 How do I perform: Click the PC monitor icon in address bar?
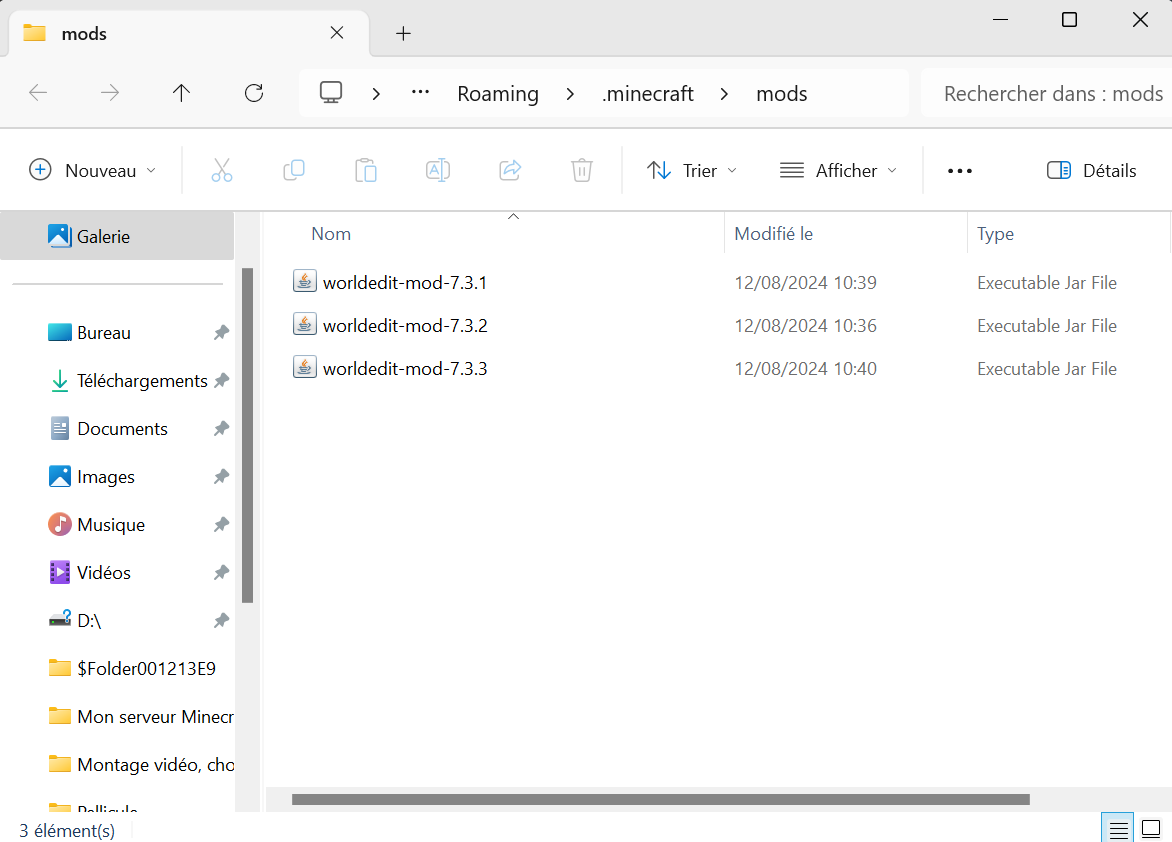pos(331,93)
